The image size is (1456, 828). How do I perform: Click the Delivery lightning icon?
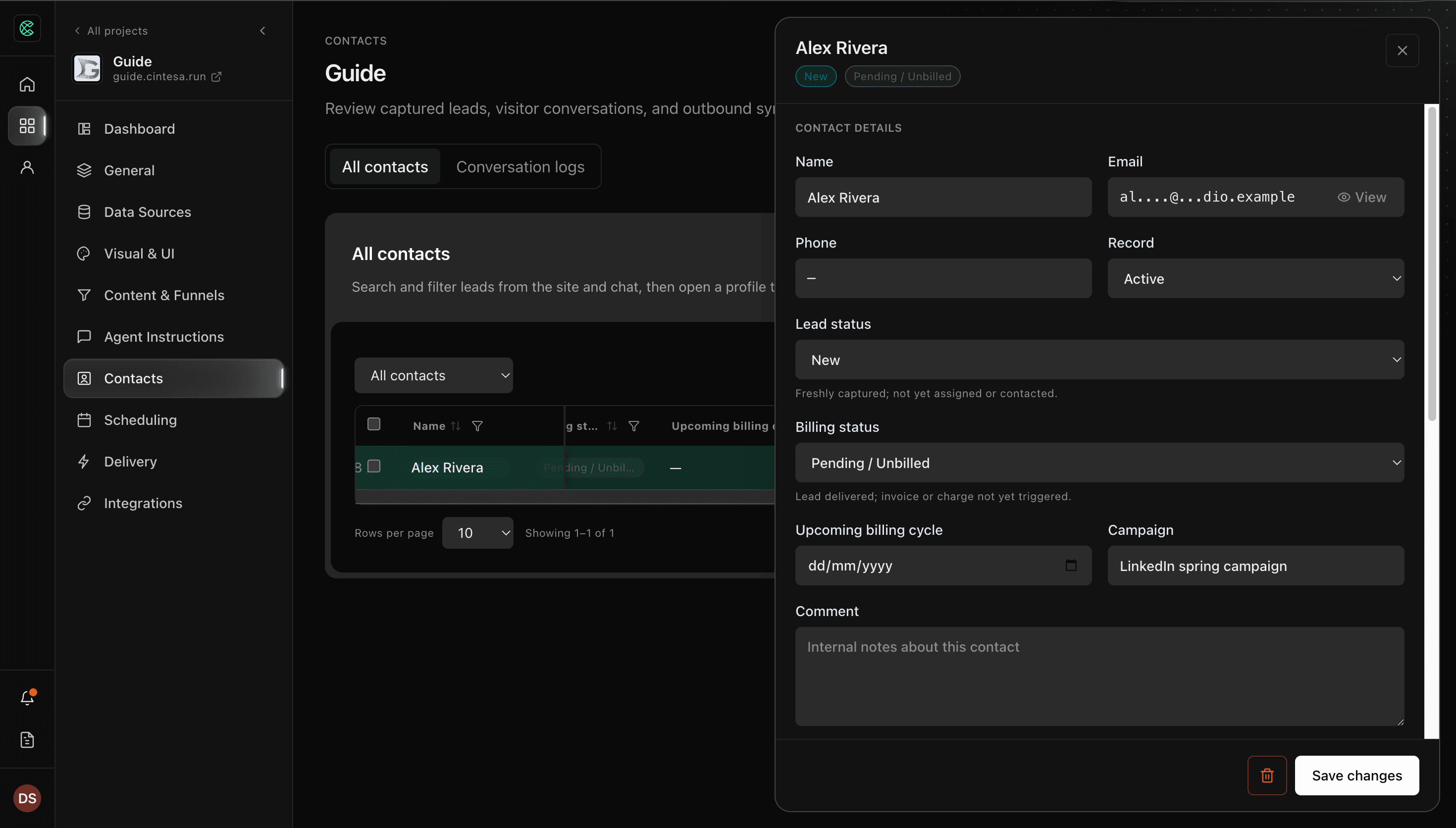point(84,462)
